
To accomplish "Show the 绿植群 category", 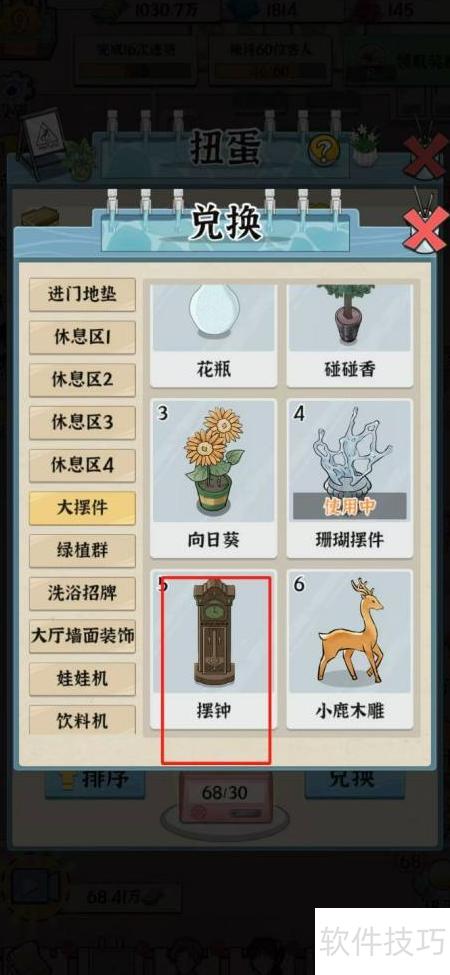I will (82, 551).
